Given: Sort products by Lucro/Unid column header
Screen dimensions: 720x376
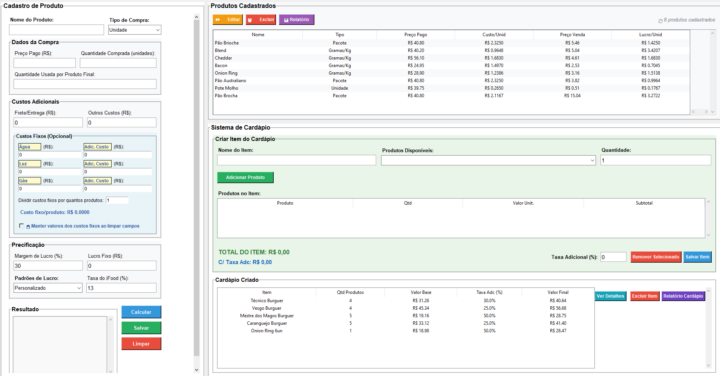Looking at the screenshot, I should coord(651,34).
